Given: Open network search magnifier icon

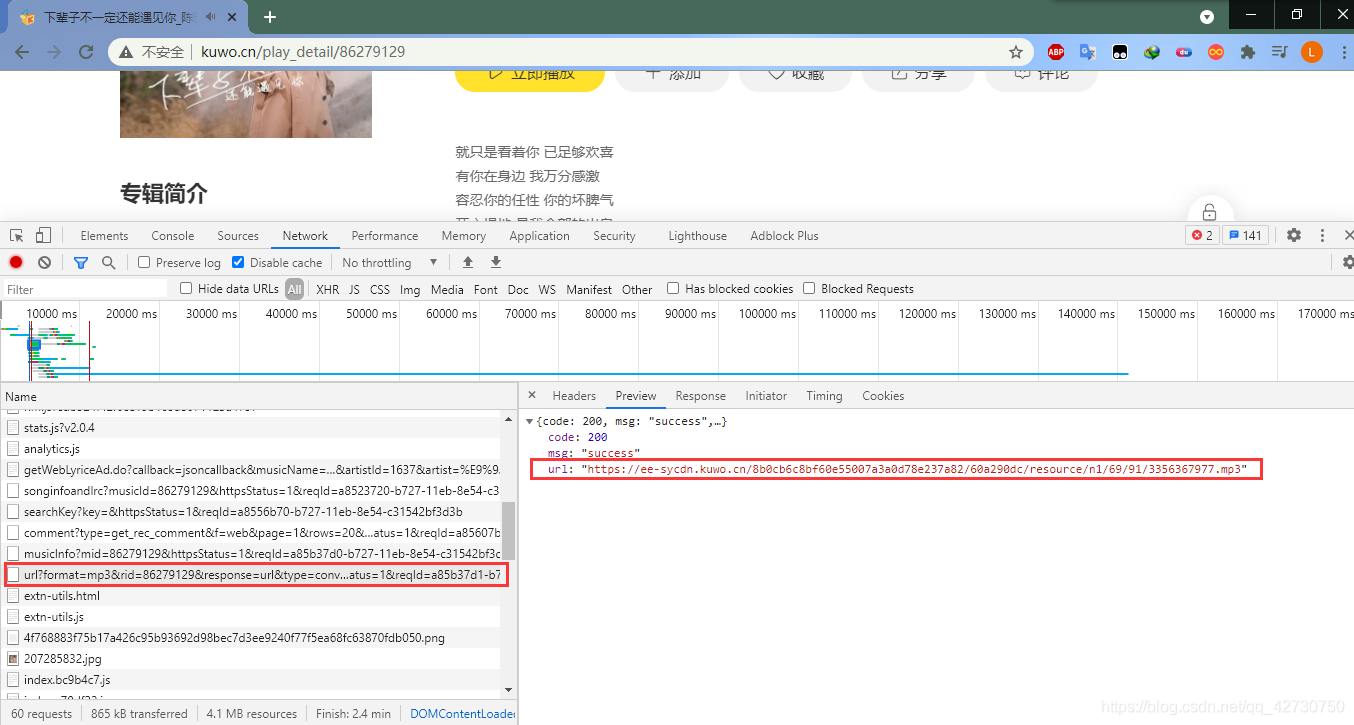Looking at the screenshot, I should coord(108,262).
